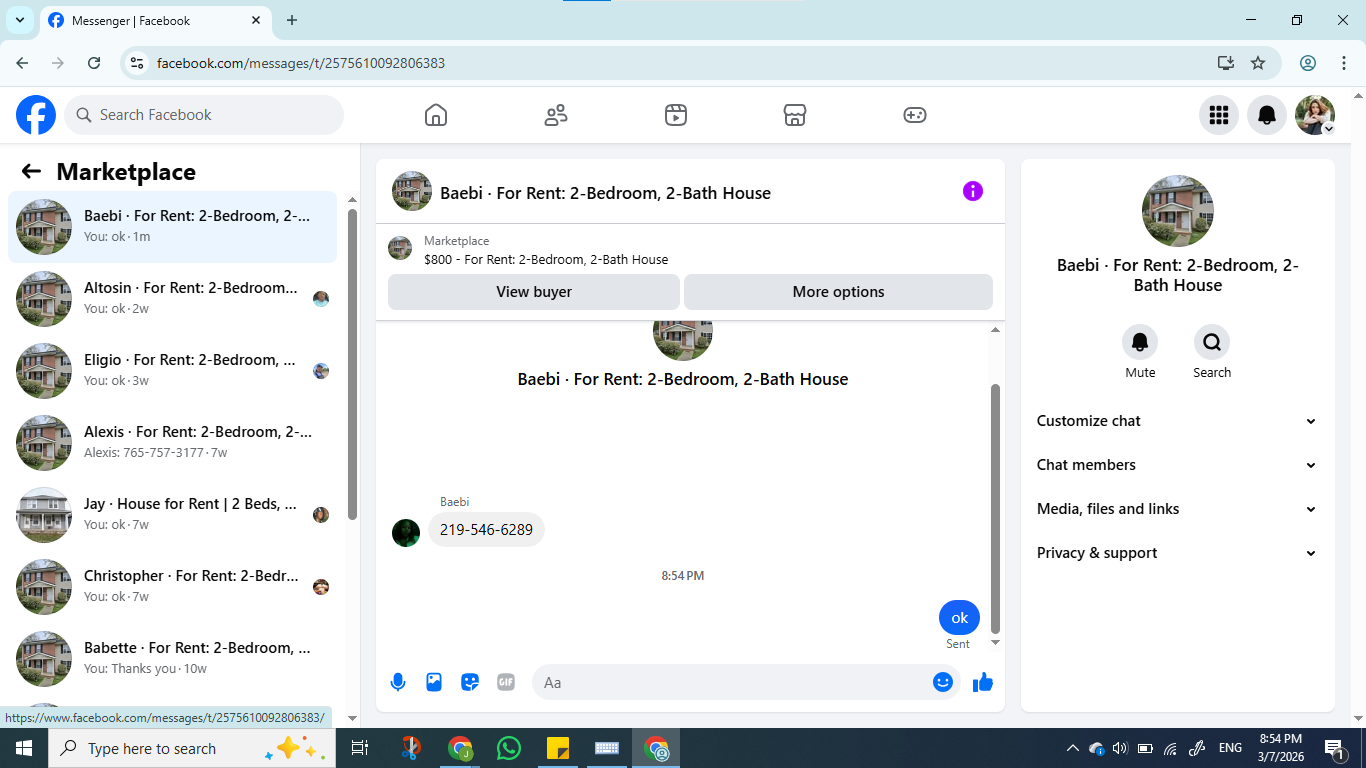Show hidden system tray icons

pos(1072,748)
